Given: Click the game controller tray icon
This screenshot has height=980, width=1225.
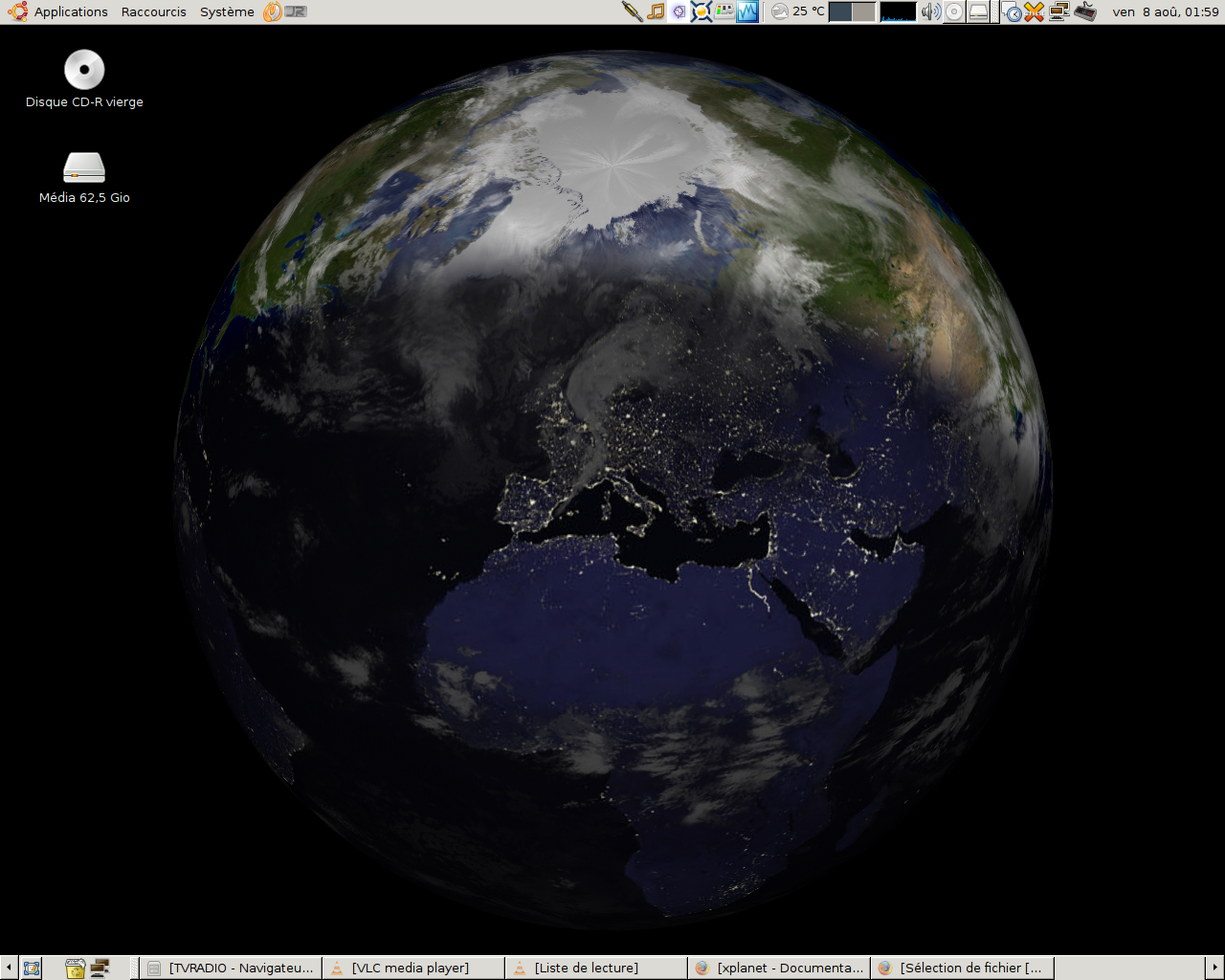Looking at the screenshot, I should click(1084, 11).
